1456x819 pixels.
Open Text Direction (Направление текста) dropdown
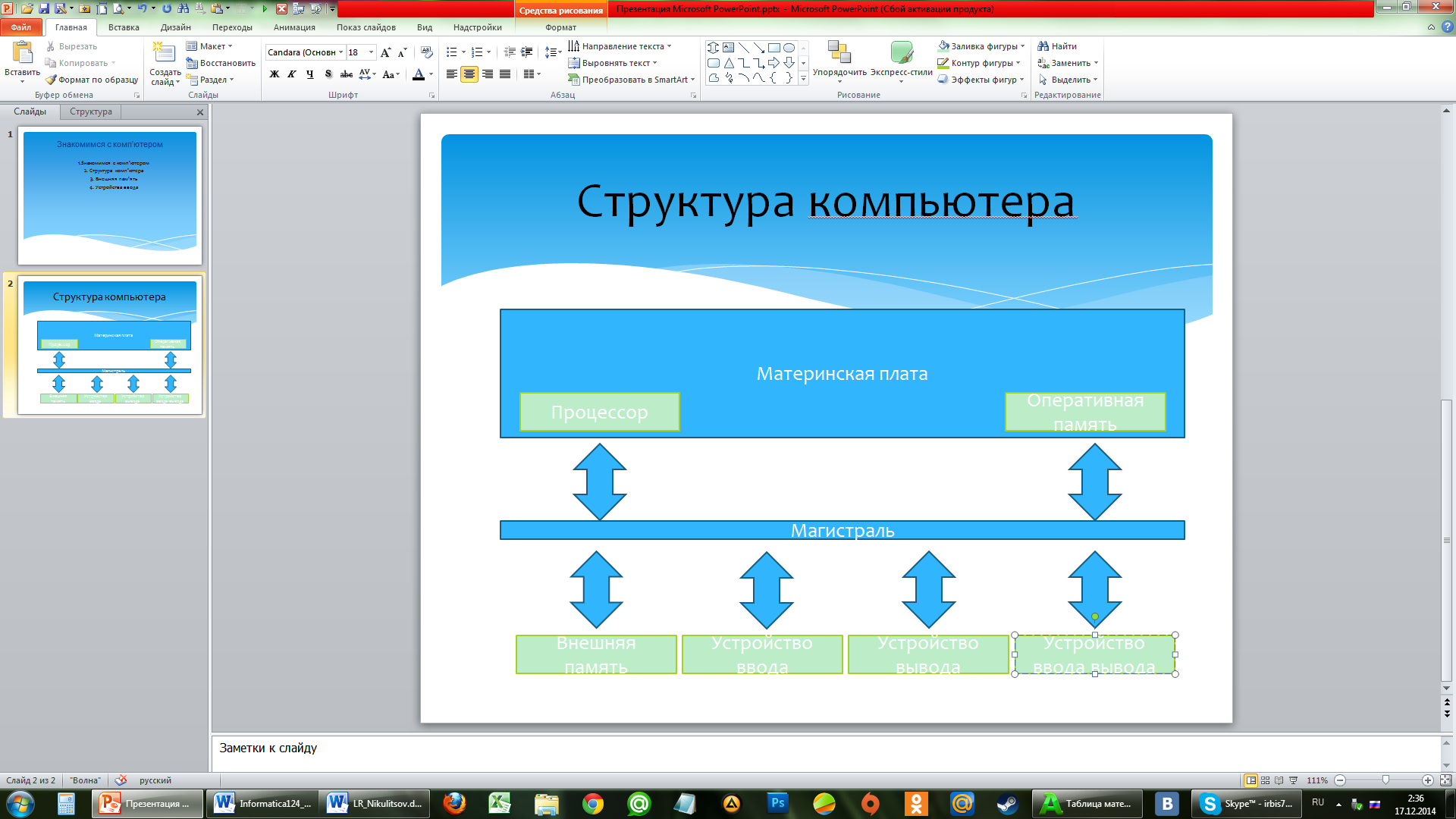point(620,46)
